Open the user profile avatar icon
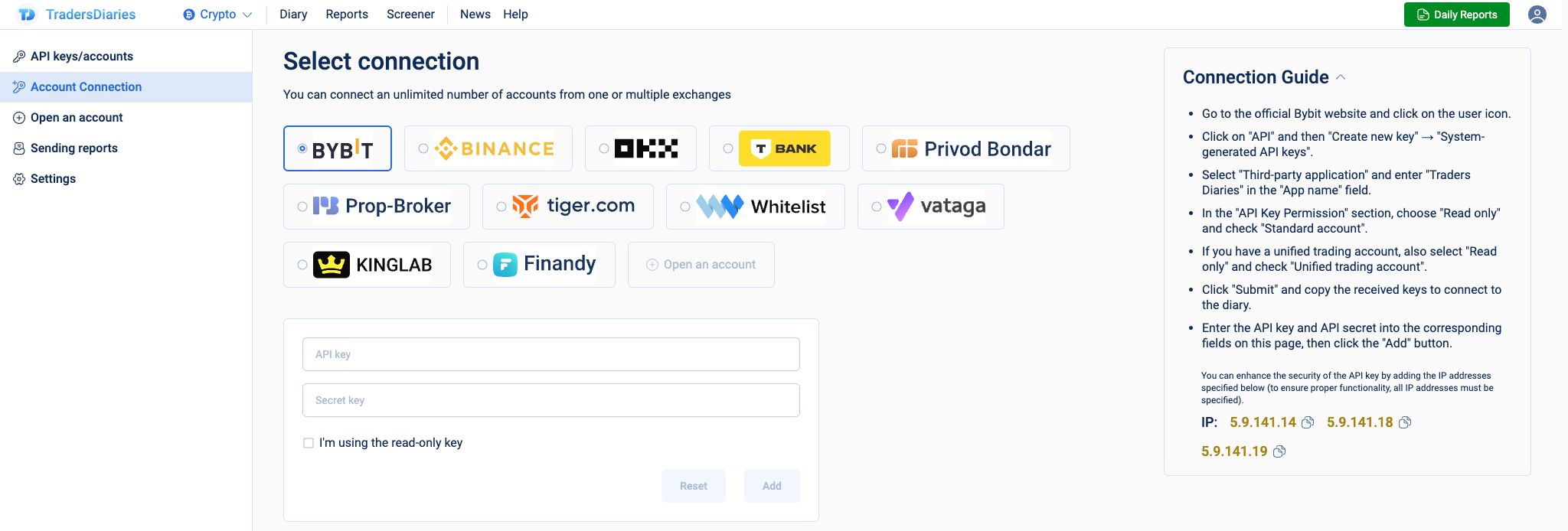 (x=1537, y=14)
